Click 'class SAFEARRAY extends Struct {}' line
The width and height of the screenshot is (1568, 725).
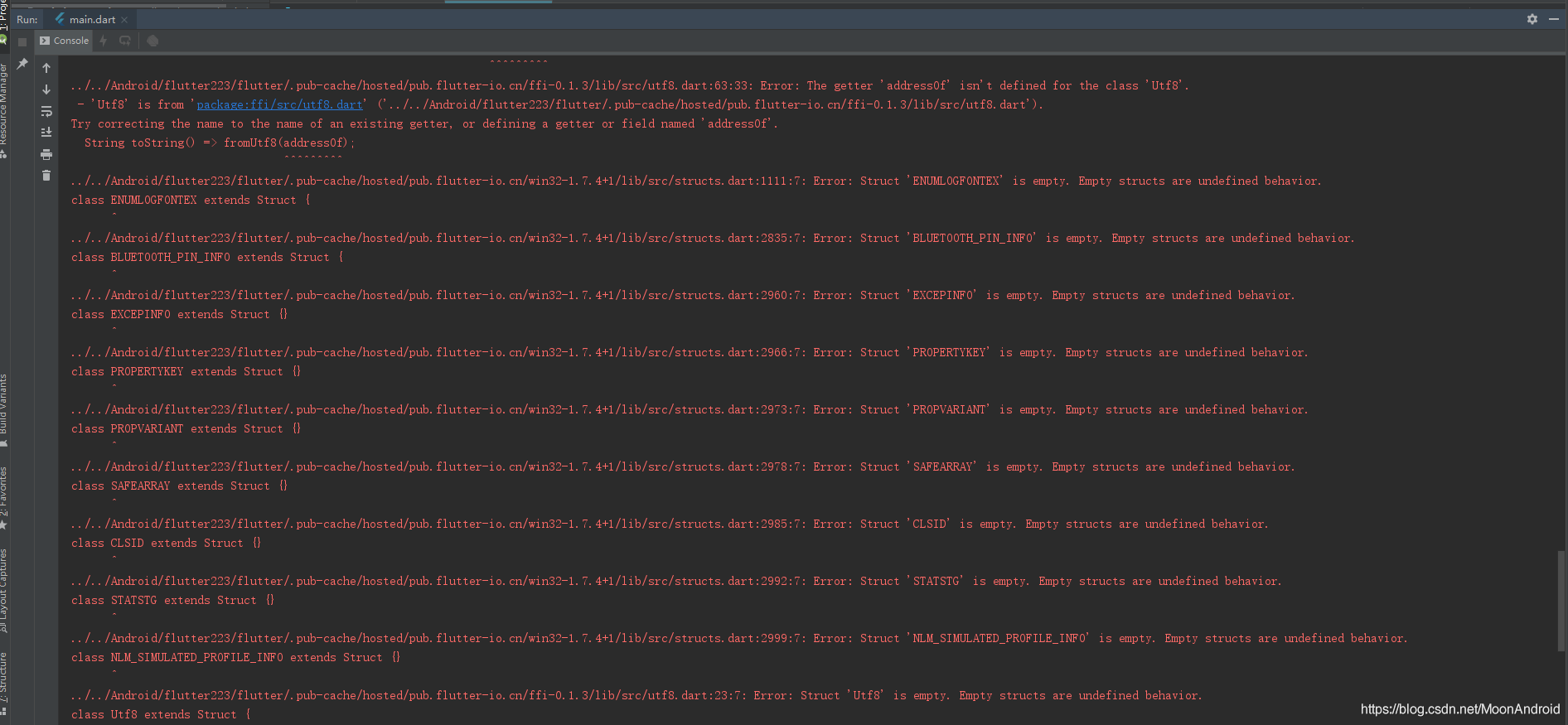click(x=179, y=486)
